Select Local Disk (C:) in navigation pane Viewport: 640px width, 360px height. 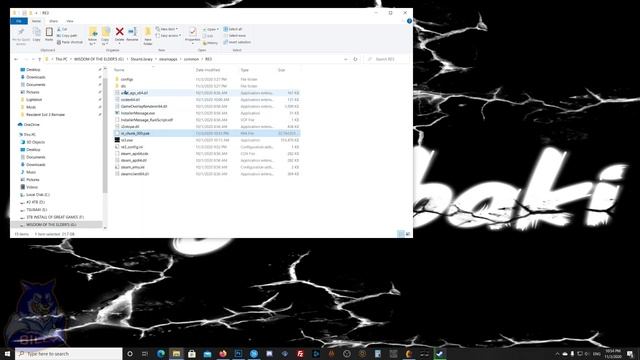38,195
